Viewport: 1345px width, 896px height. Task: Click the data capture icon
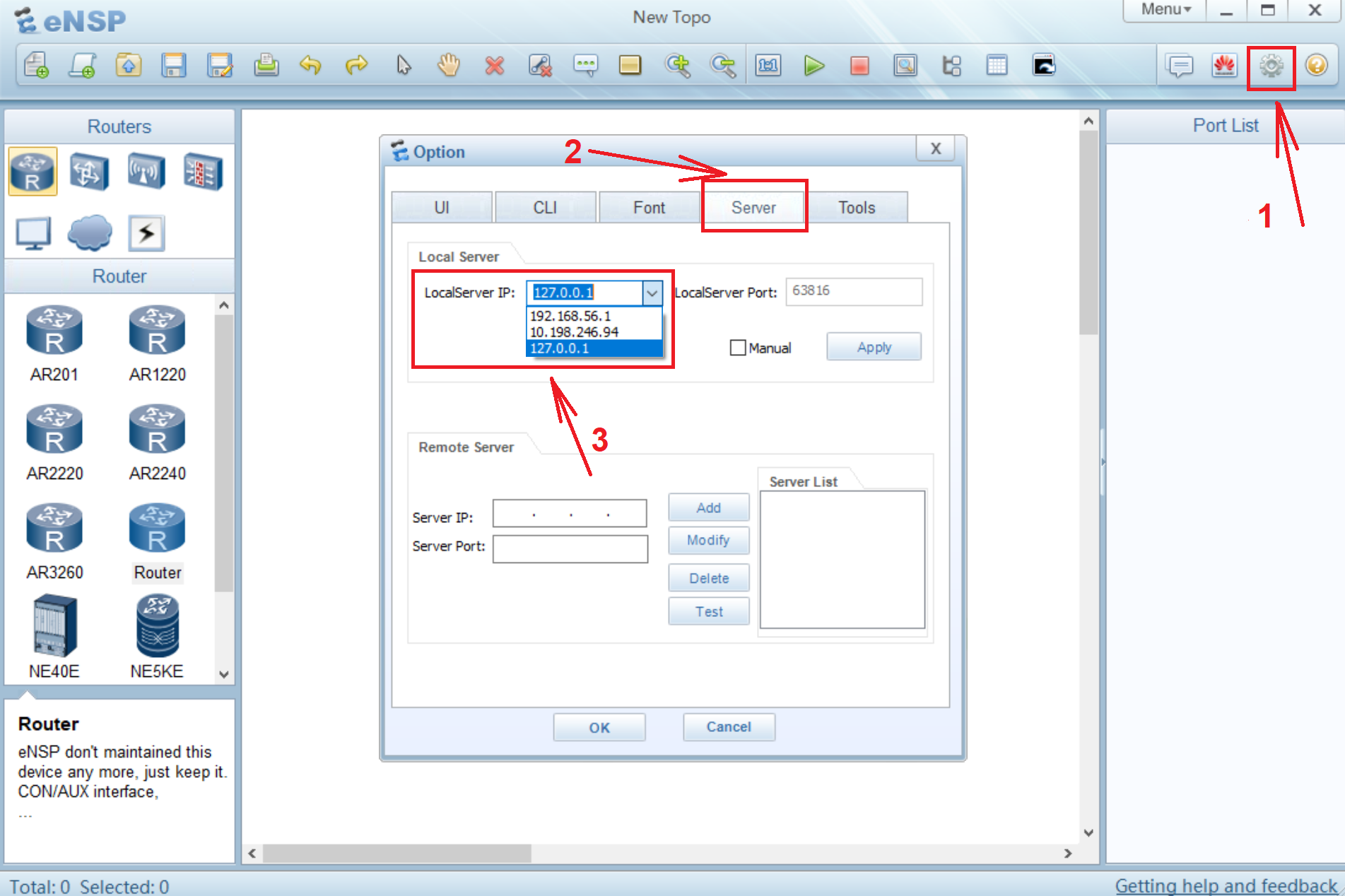pyautogui.click(x=905, y=66)
